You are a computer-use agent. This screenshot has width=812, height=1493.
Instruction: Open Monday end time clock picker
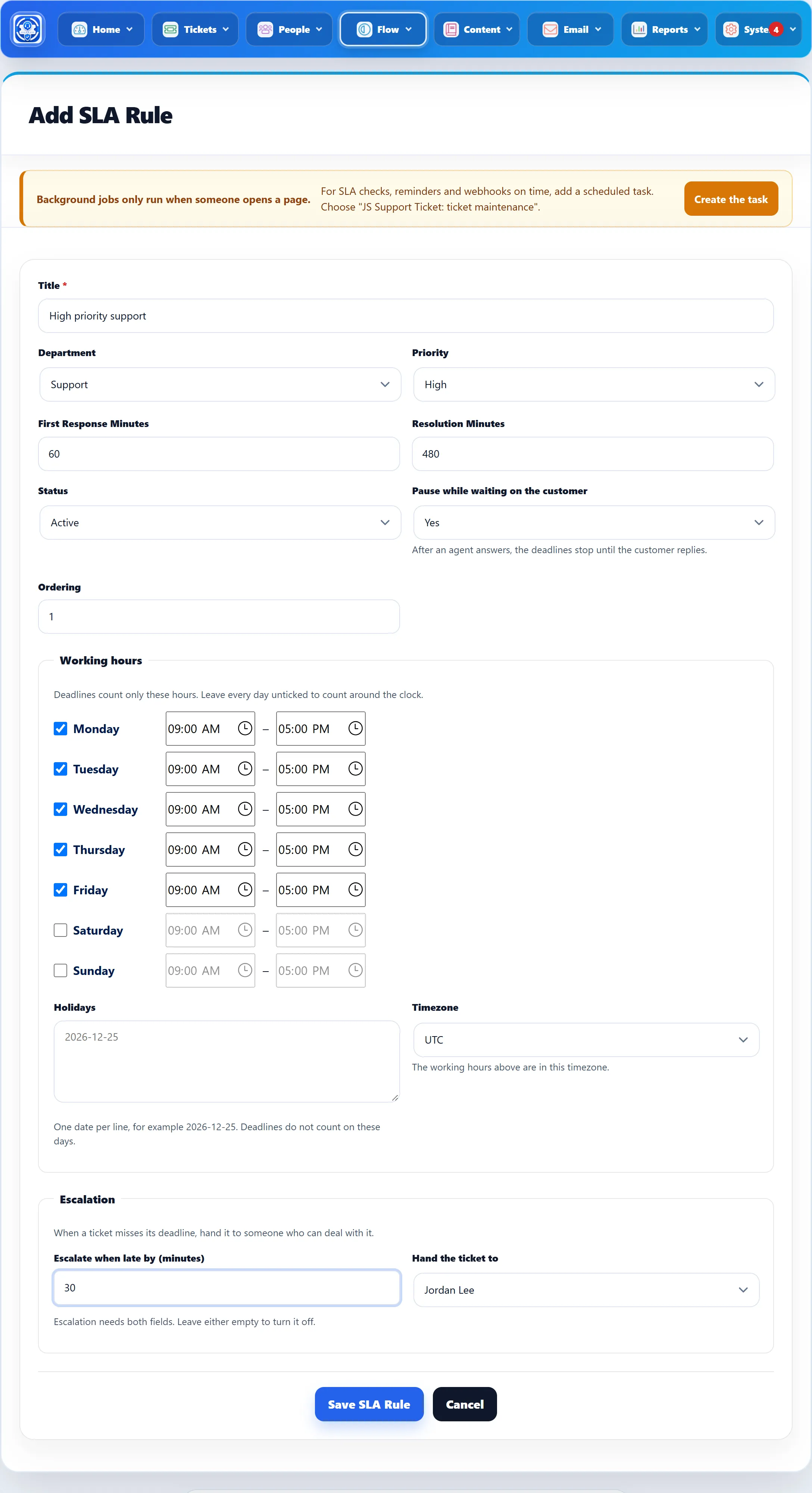point(355,728)
